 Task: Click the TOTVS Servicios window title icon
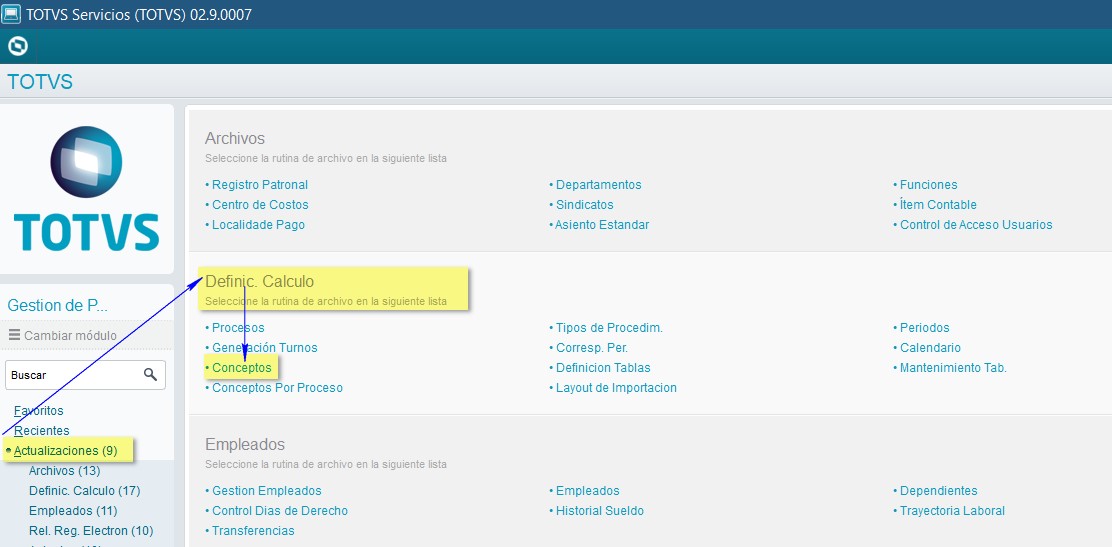11,13
